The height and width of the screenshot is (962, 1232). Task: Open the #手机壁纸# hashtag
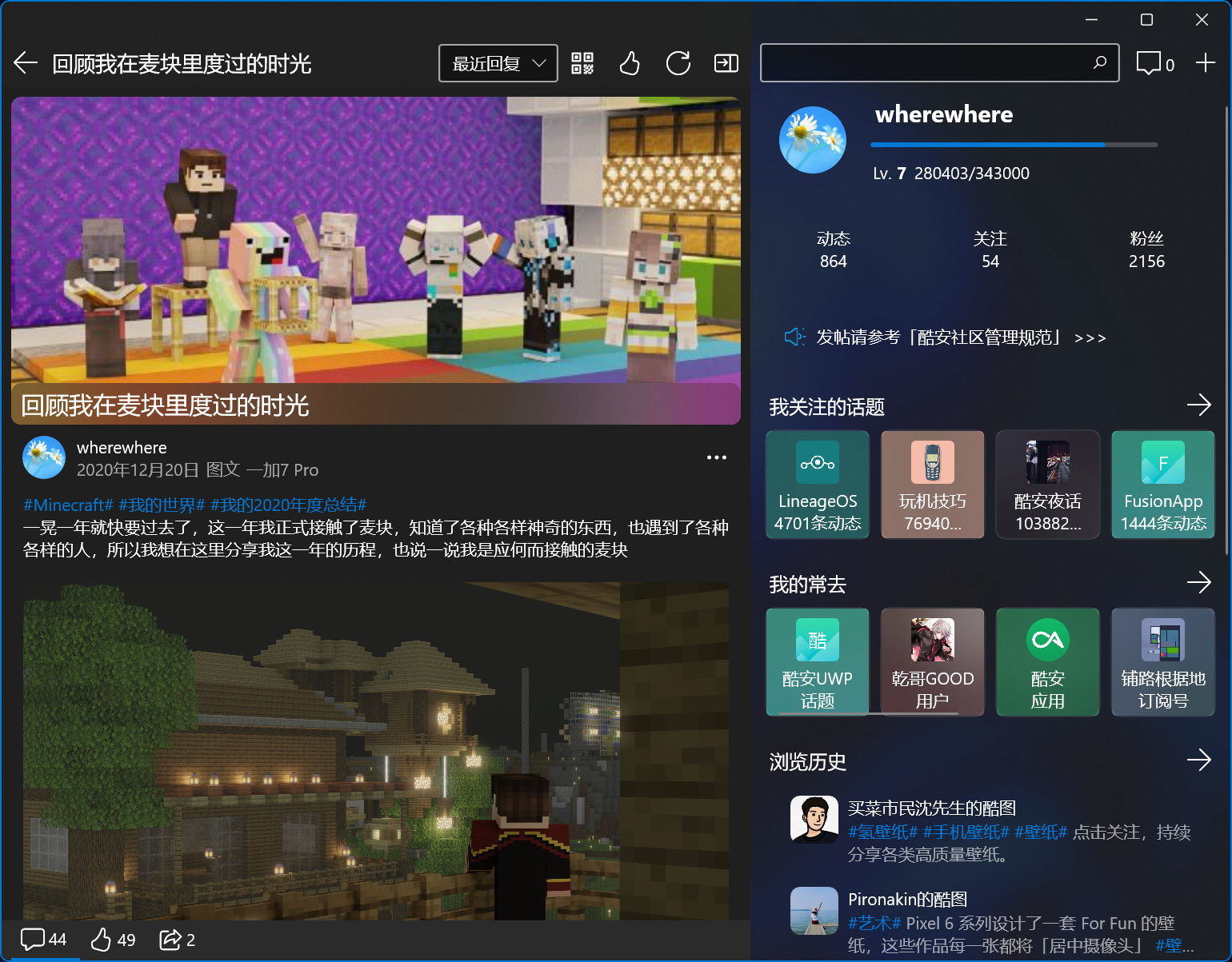pyautogui.click(x=966, y=832)
